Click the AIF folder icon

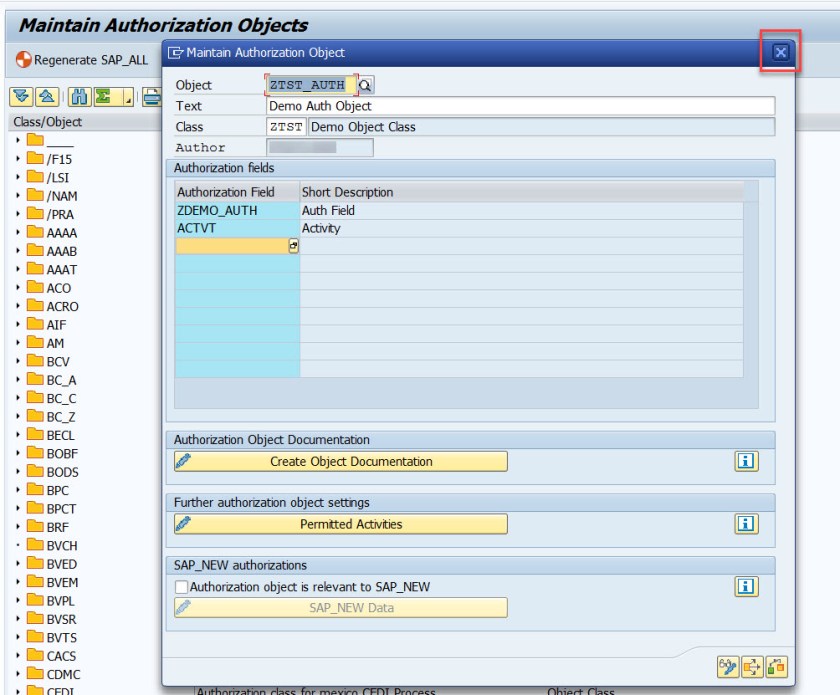(x=35, y=324)
